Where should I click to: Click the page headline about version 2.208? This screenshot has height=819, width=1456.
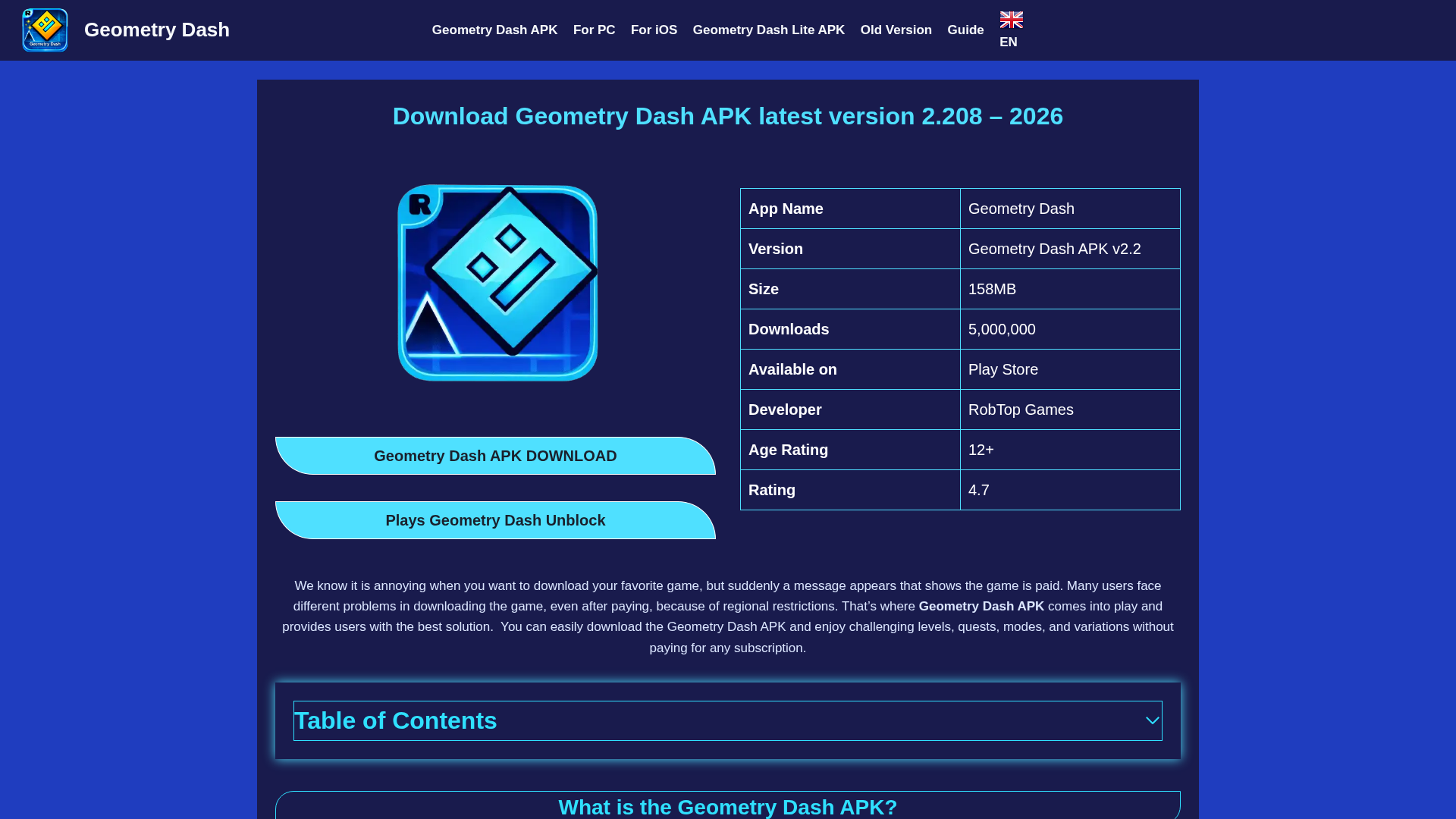pos(728,116)
